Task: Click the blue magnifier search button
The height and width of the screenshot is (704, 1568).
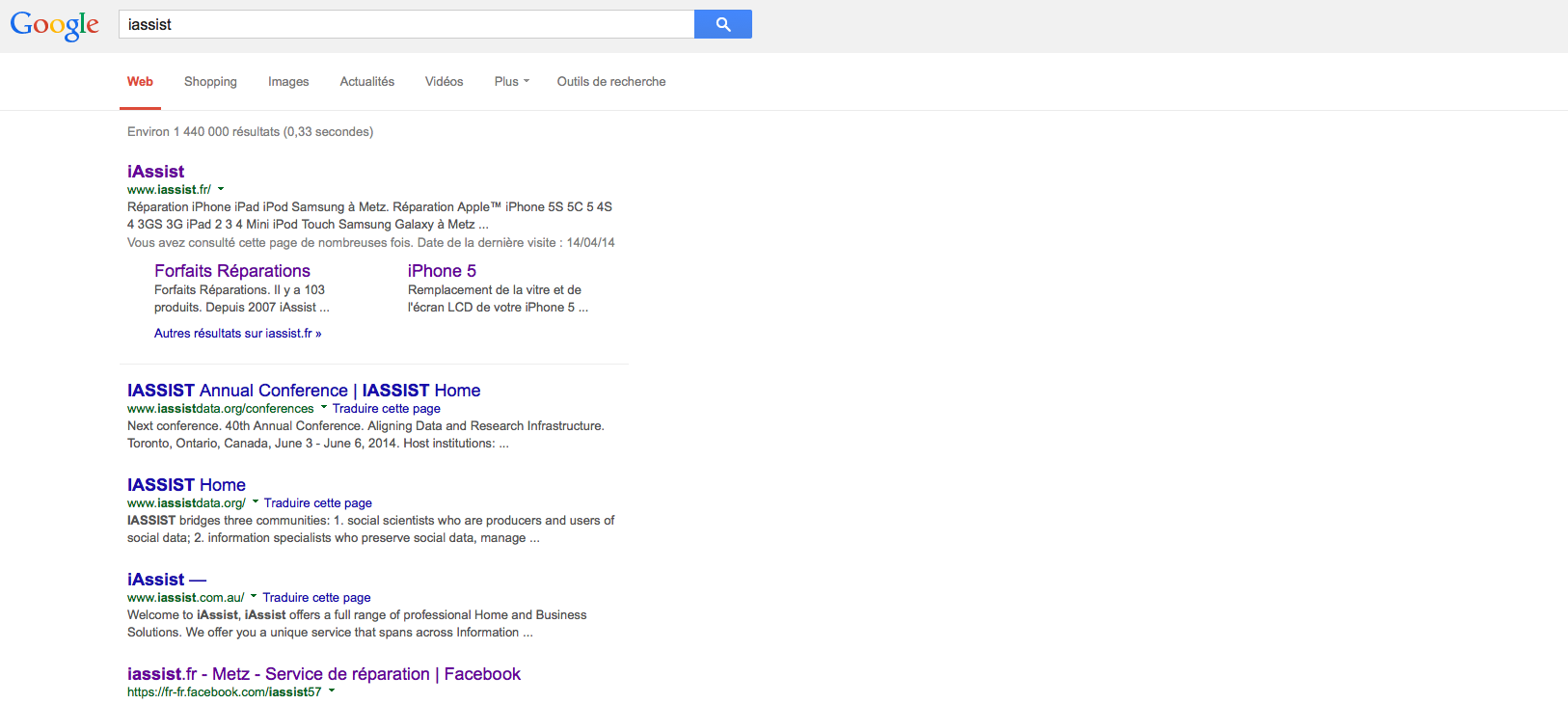Action: point(723,24)
